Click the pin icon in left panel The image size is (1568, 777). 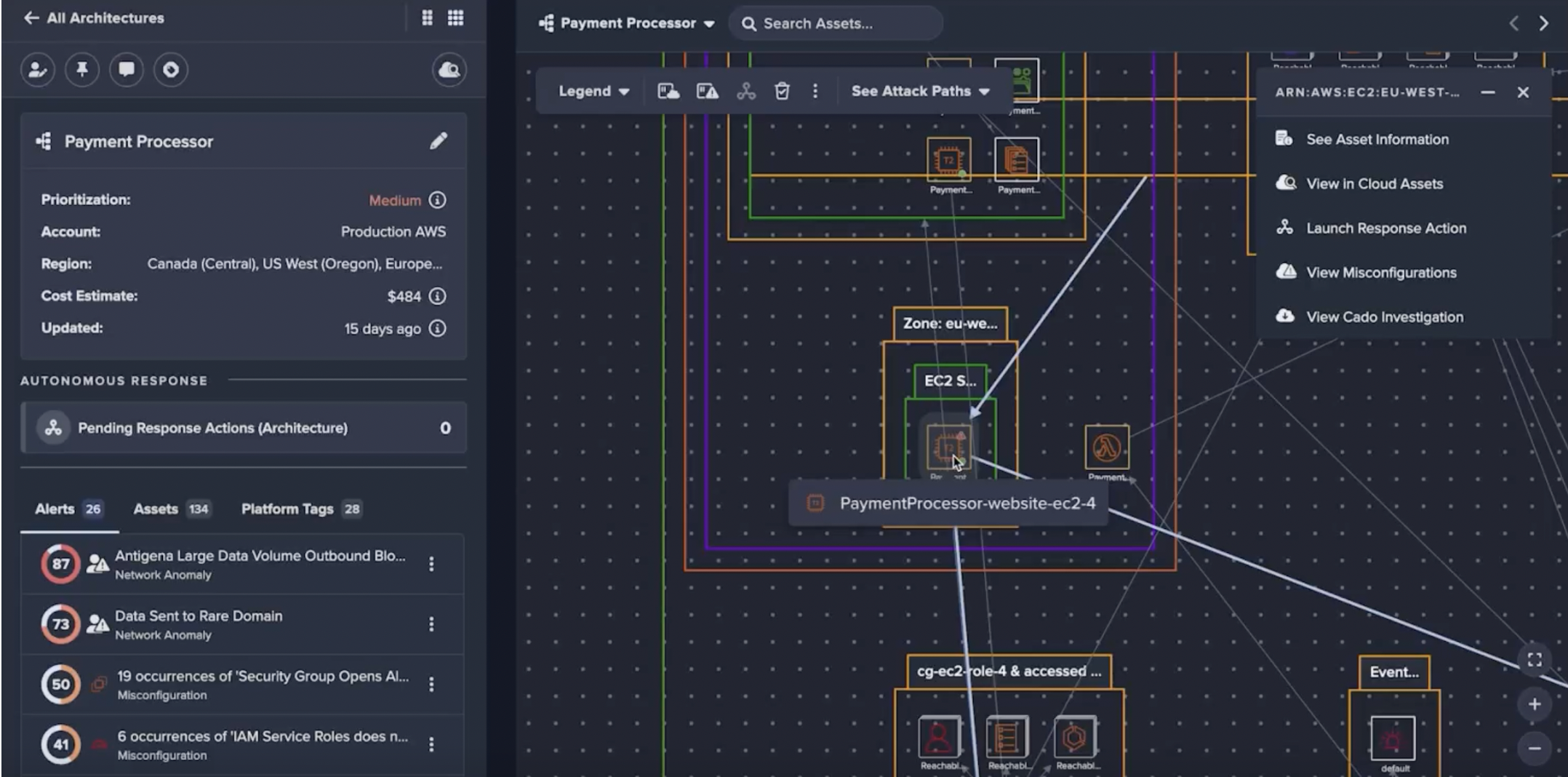click(x=82, y=70)
